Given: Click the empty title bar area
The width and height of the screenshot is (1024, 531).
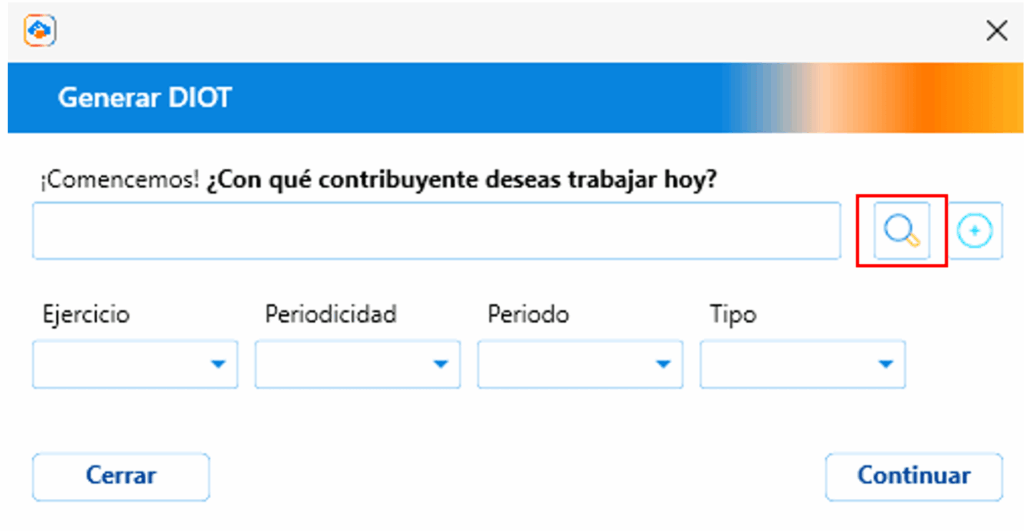Looking at the screenshot, I should point(500,31).
